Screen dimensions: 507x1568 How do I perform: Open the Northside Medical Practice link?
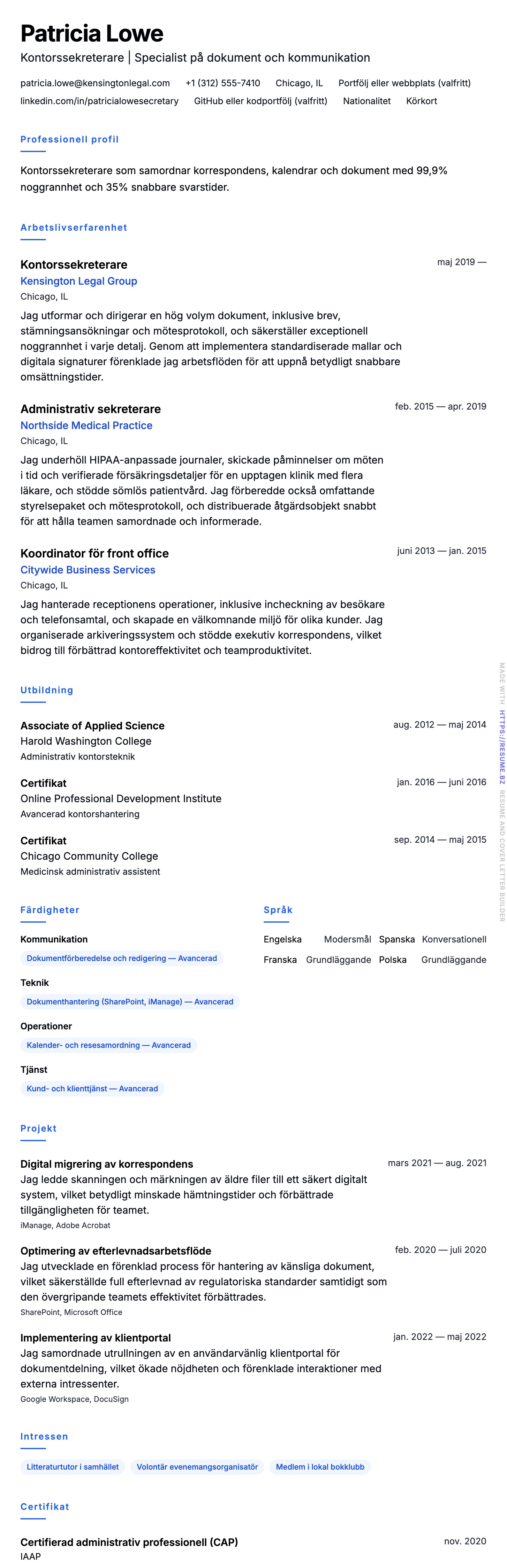point(87,426)
